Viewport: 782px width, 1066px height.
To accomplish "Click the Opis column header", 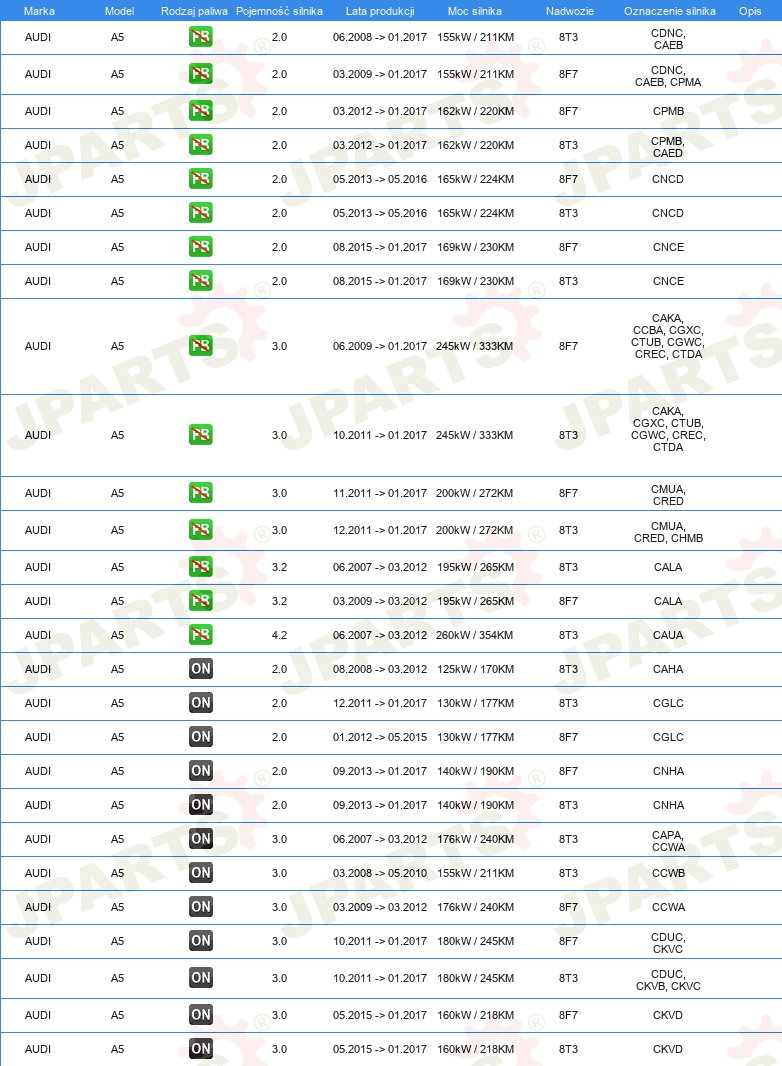I will pos(750,11).
